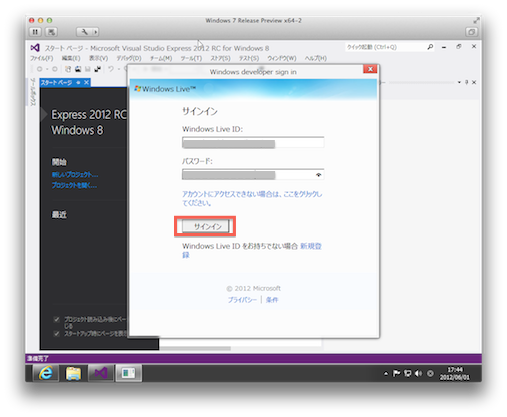Click the プロジェクトを開く open project link

74,185
